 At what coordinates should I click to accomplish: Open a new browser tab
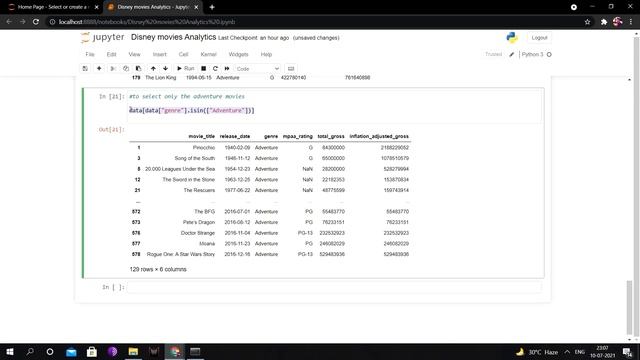point(212,7)
